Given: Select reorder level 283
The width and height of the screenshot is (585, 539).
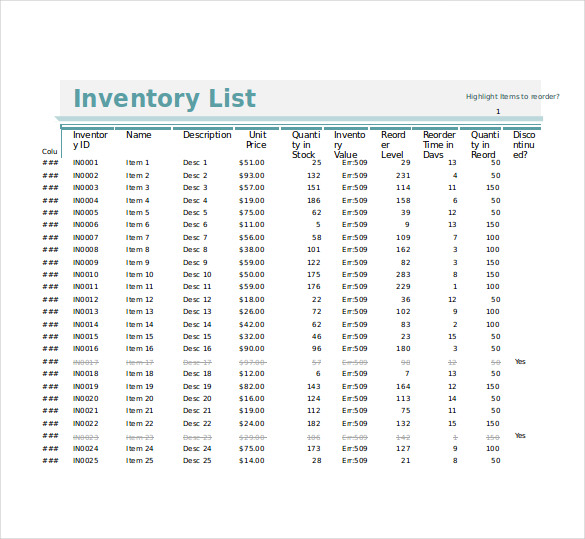Looking at the screenshot, I should click(403, 275).
